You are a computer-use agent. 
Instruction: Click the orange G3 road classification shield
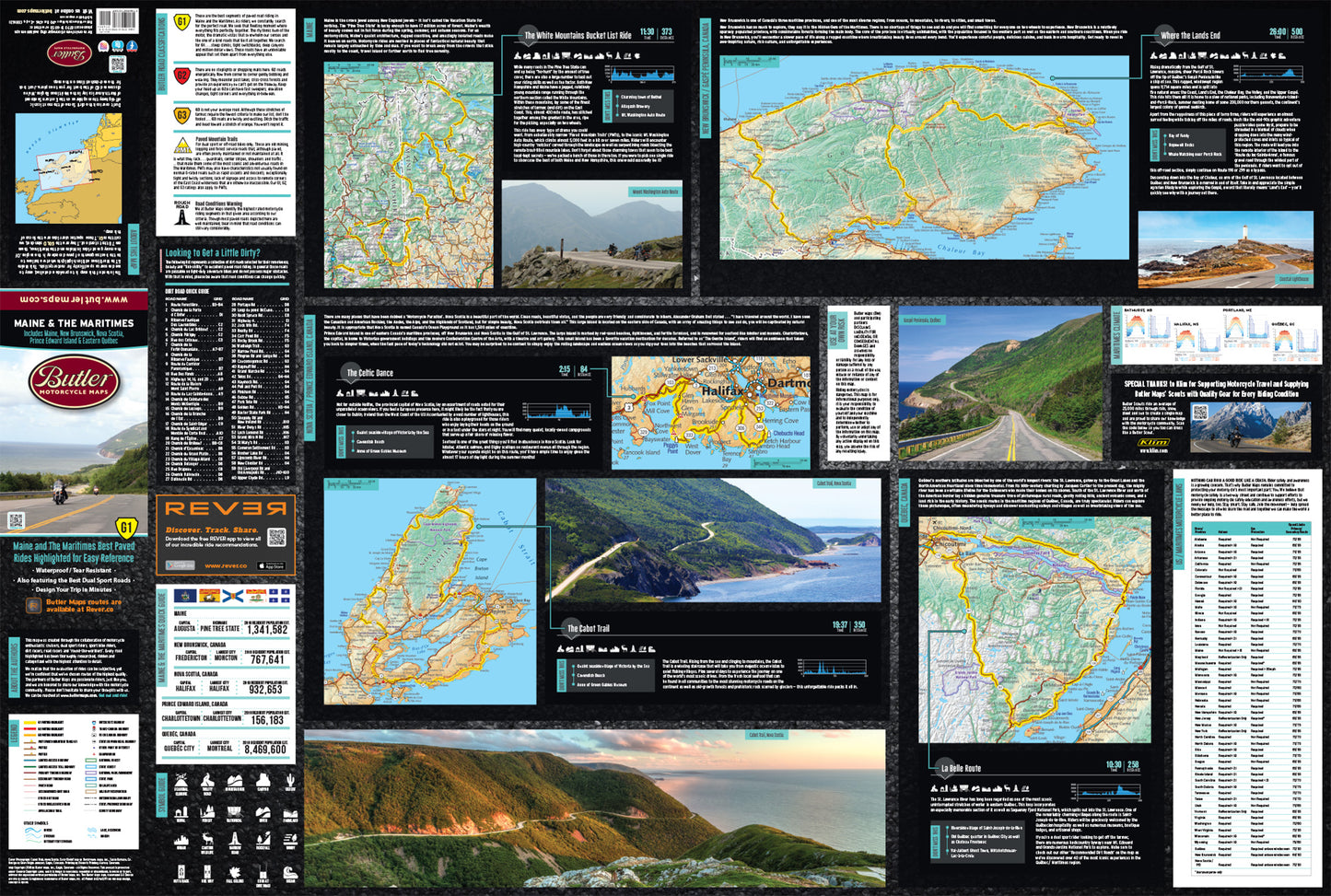(182, 116)
